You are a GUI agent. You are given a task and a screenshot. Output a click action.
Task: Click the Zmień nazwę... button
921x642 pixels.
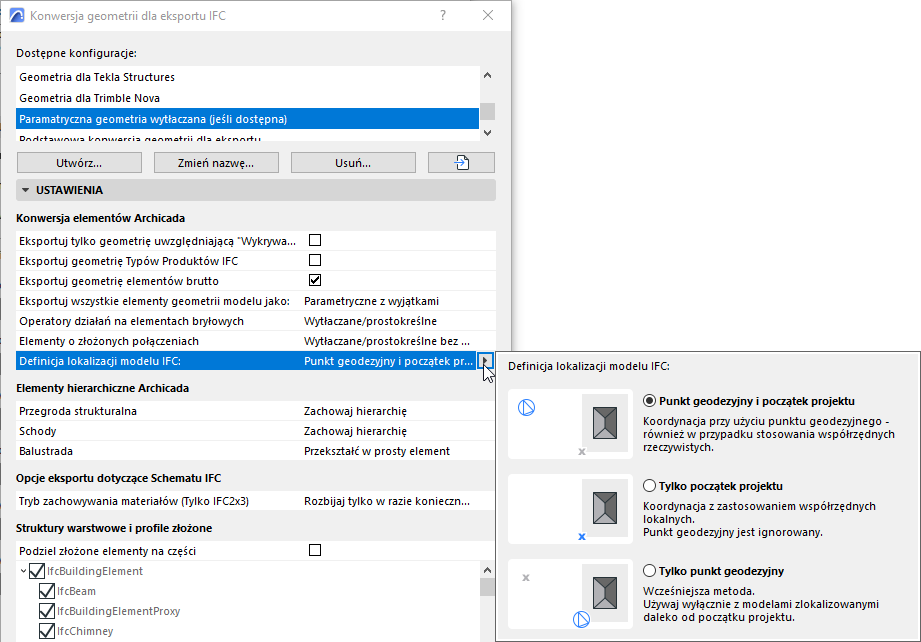click(x=216, y=163)
